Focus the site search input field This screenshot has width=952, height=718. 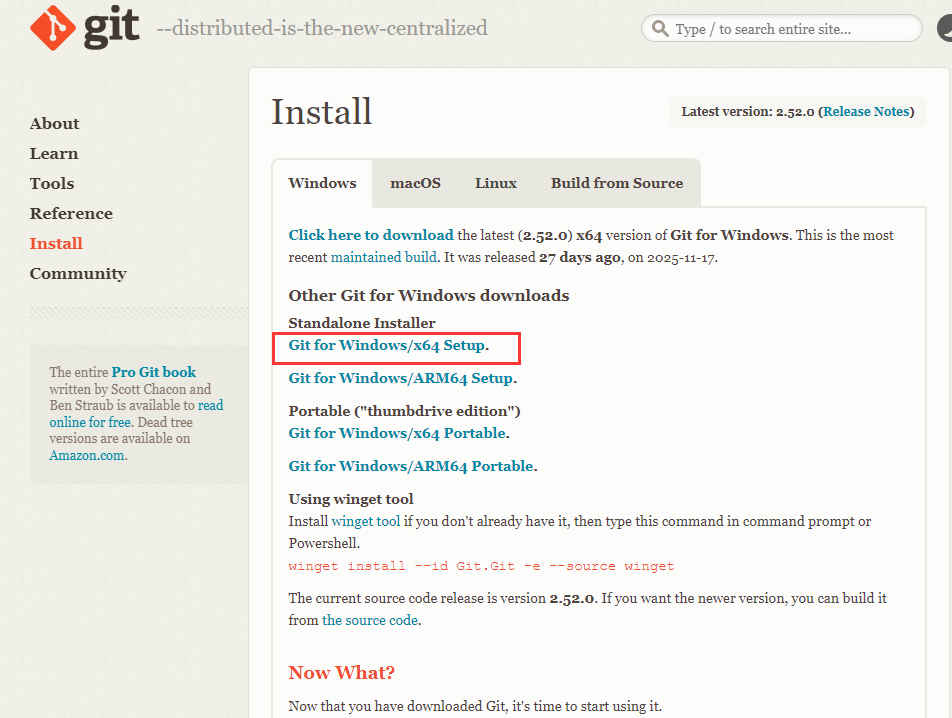[x=781, y=29]
